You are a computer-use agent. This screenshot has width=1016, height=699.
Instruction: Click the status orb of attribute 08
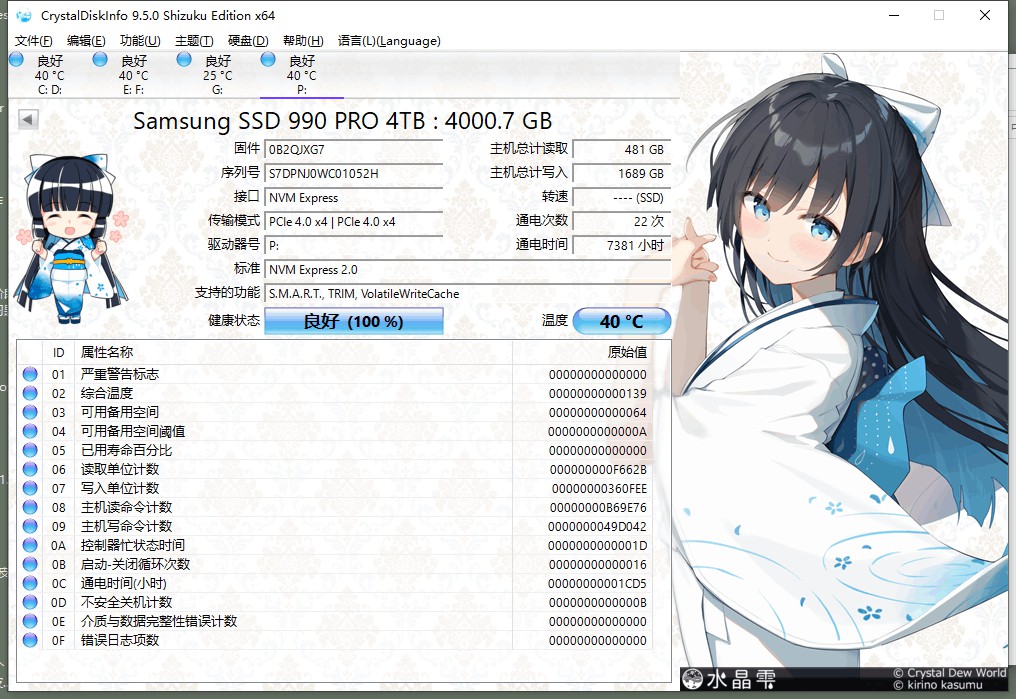pos(30,507)
